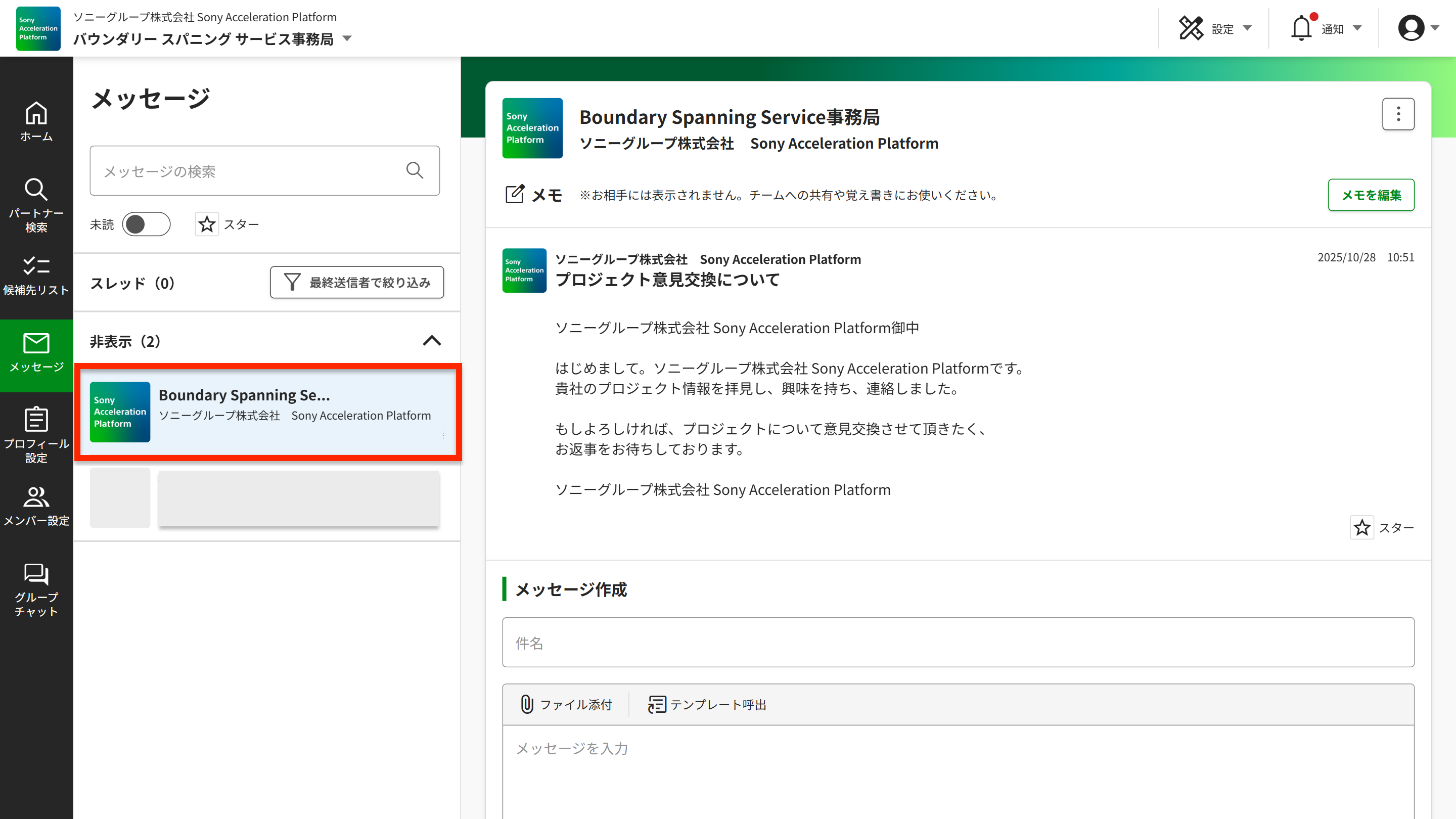Image resolution: width=1456 pixels, height=819 pixels.
Task: Click filter by last sender button
Action: click(356, 282)
